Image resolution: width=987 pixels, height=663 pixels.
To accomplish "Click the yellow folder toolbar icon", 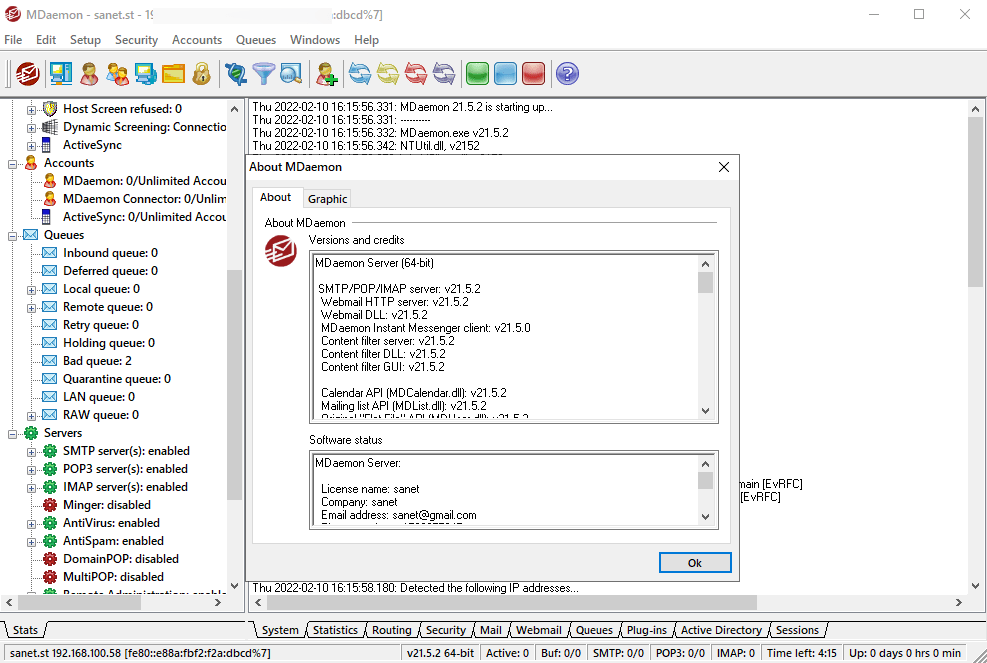I will tap(174, 74).
